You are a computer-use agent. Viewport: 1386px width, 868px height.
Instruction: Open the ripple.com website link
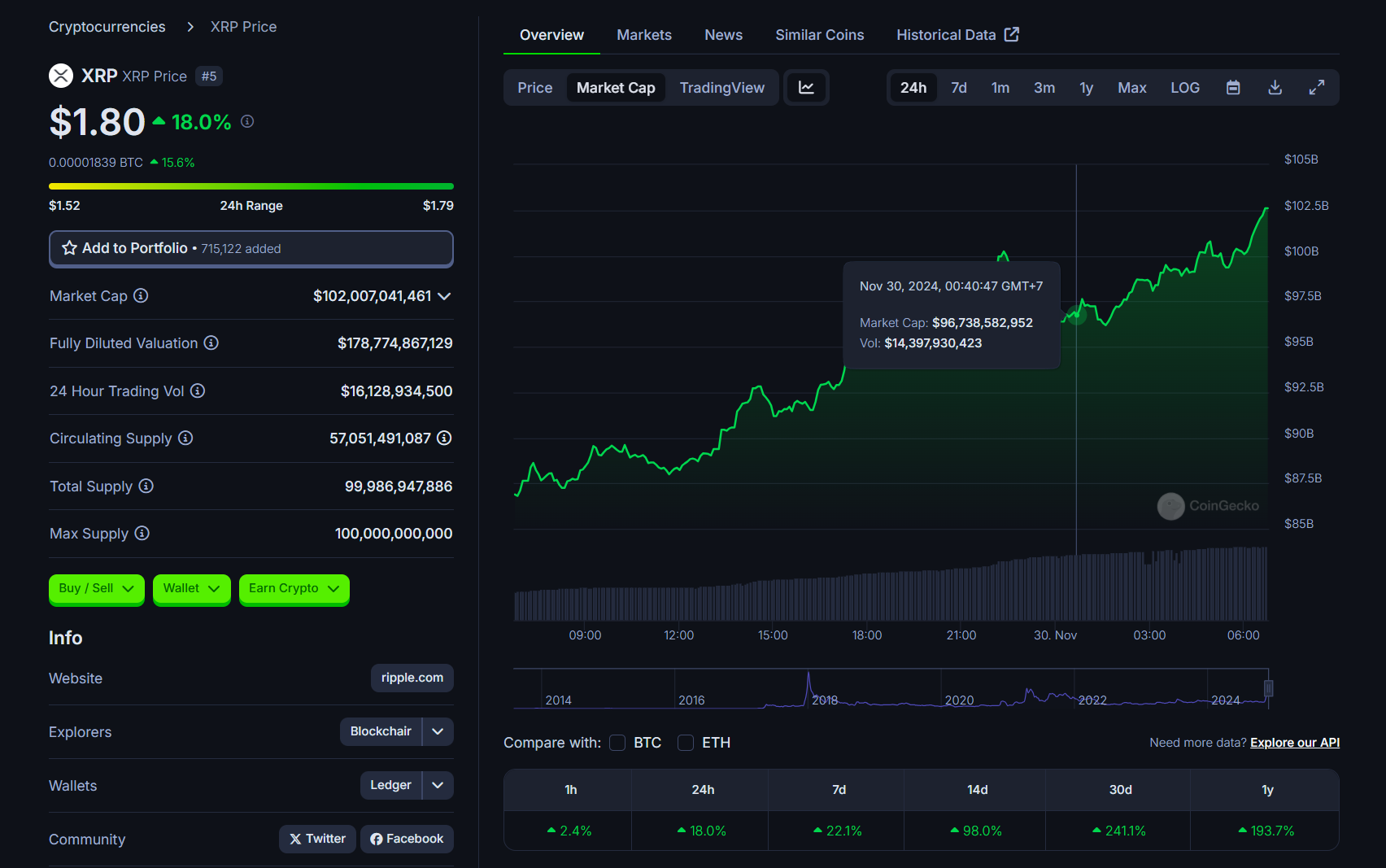[412, 678]
